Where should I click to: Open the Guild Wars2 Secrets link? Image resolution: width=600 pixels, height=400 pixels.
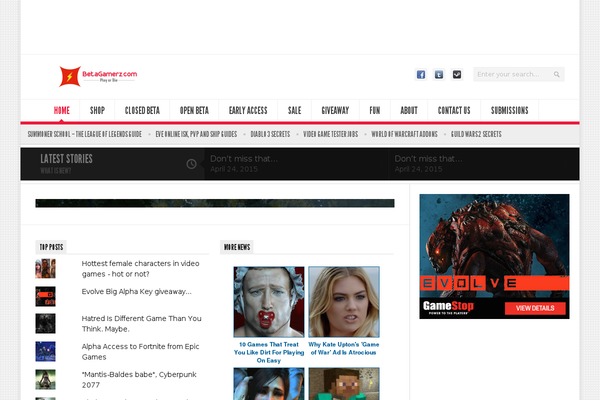click(476, 134)
